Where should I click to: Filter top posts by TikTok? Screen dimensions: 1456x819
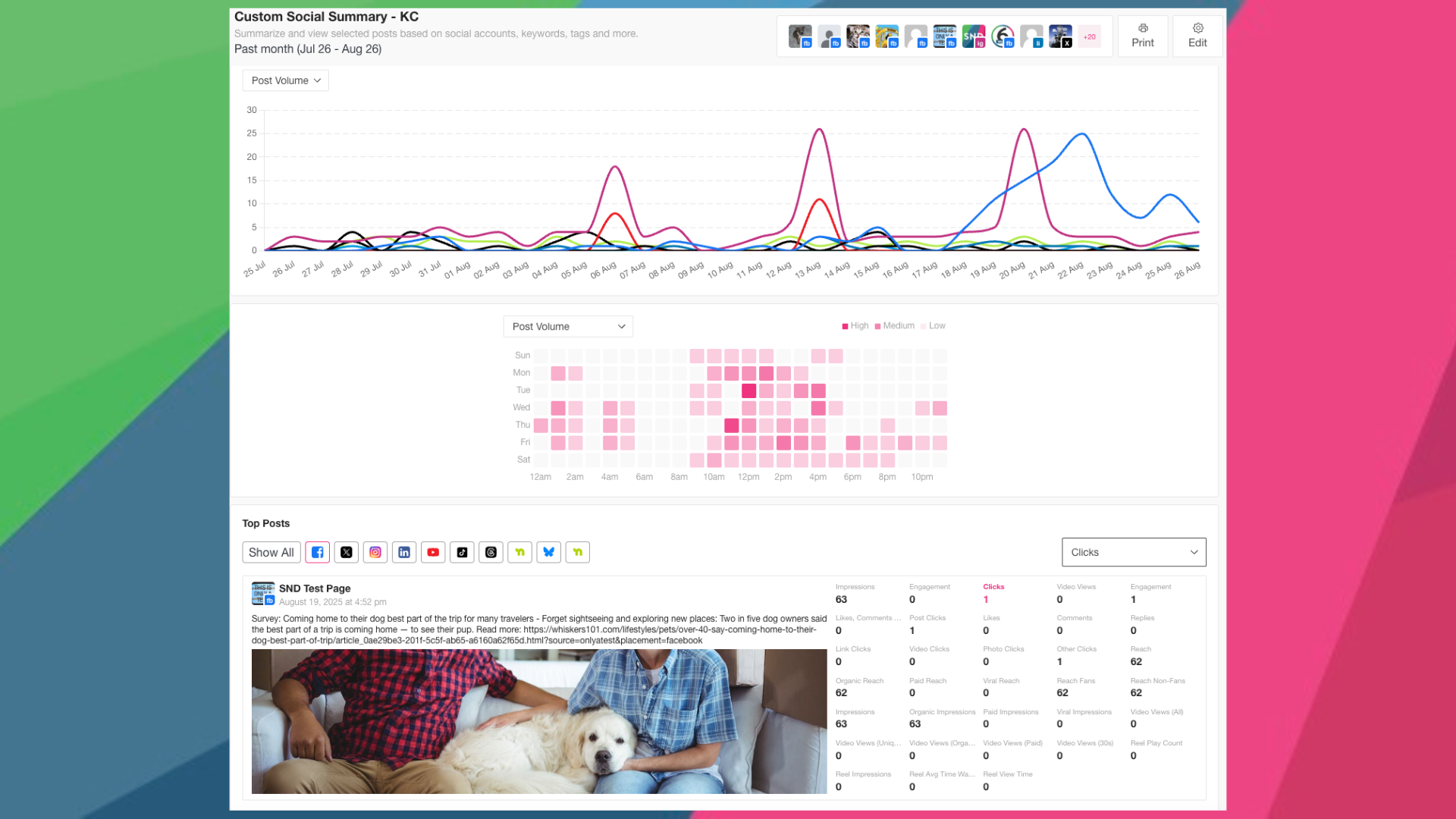point(462,552)
